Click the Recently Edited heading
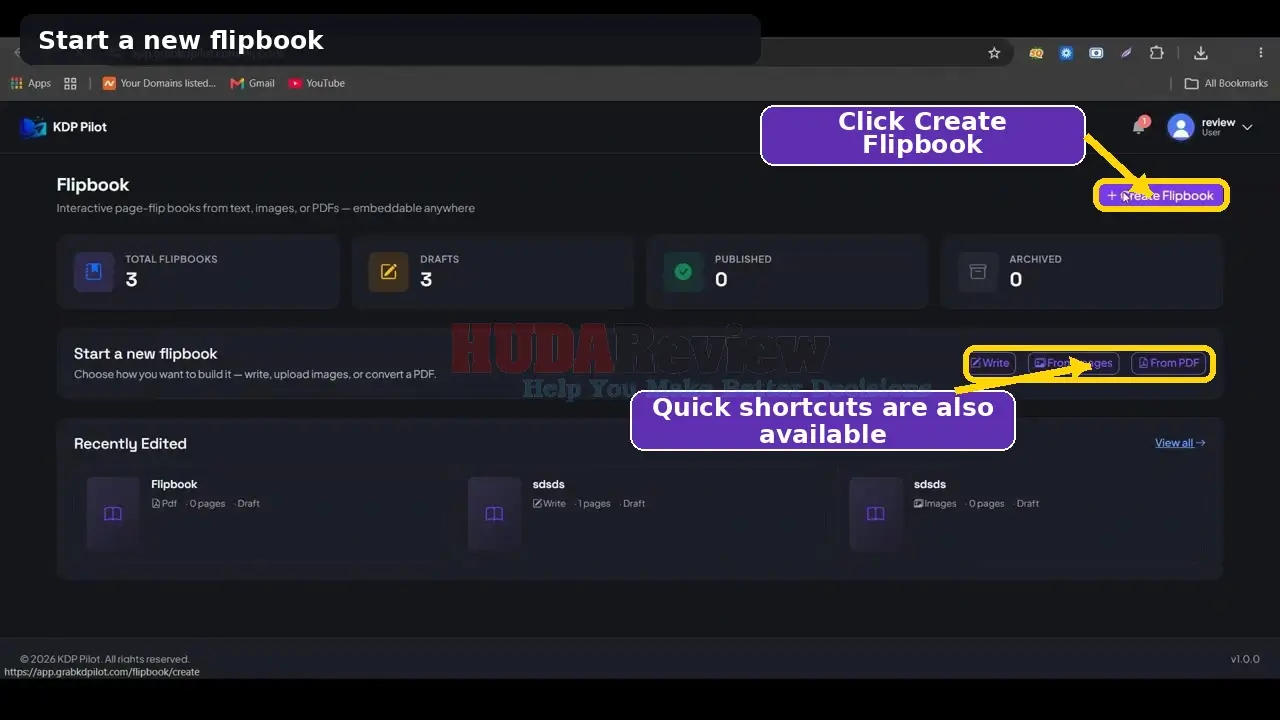 point(130,444)
